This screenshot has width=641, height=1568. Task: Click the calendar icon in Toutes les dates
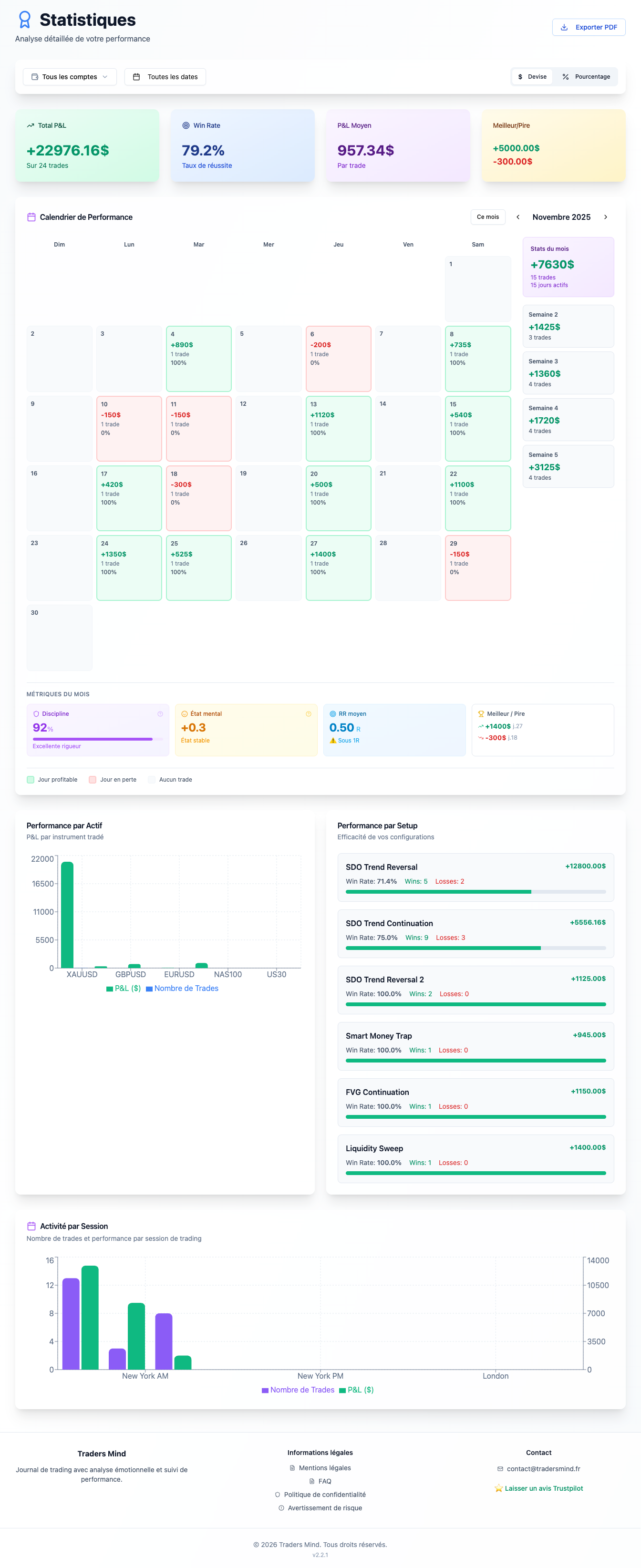click(136, 77)
